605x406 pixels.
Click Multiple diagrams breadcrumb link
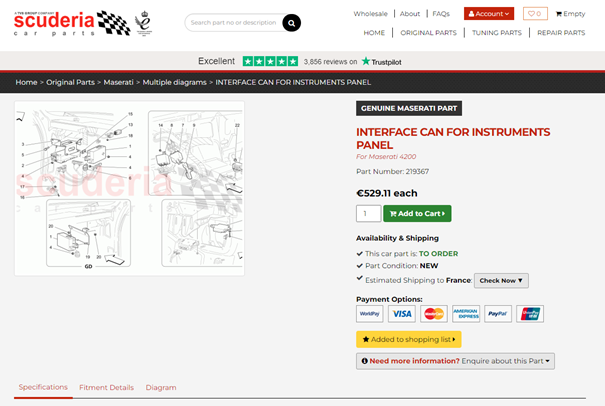(174, 82)
